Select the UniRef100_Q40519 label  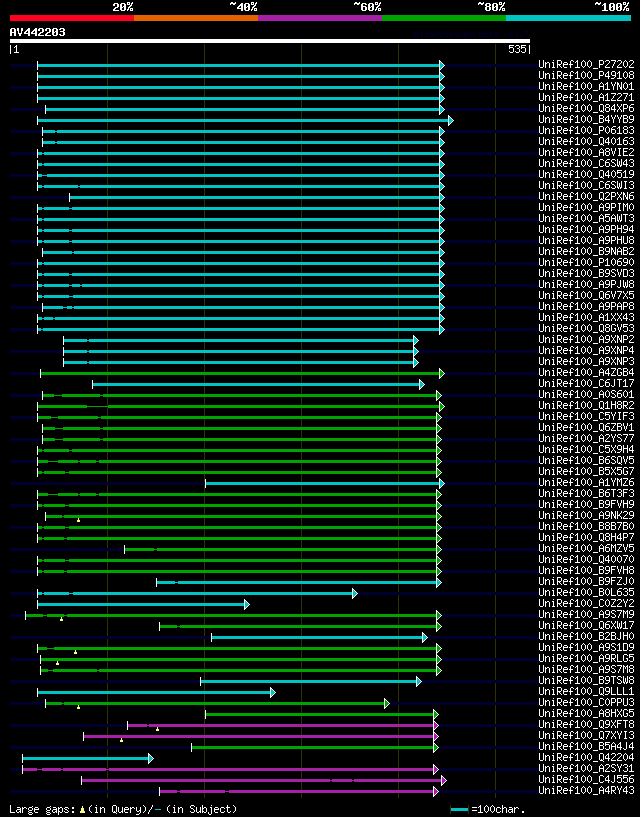click(x=586, y=174)
